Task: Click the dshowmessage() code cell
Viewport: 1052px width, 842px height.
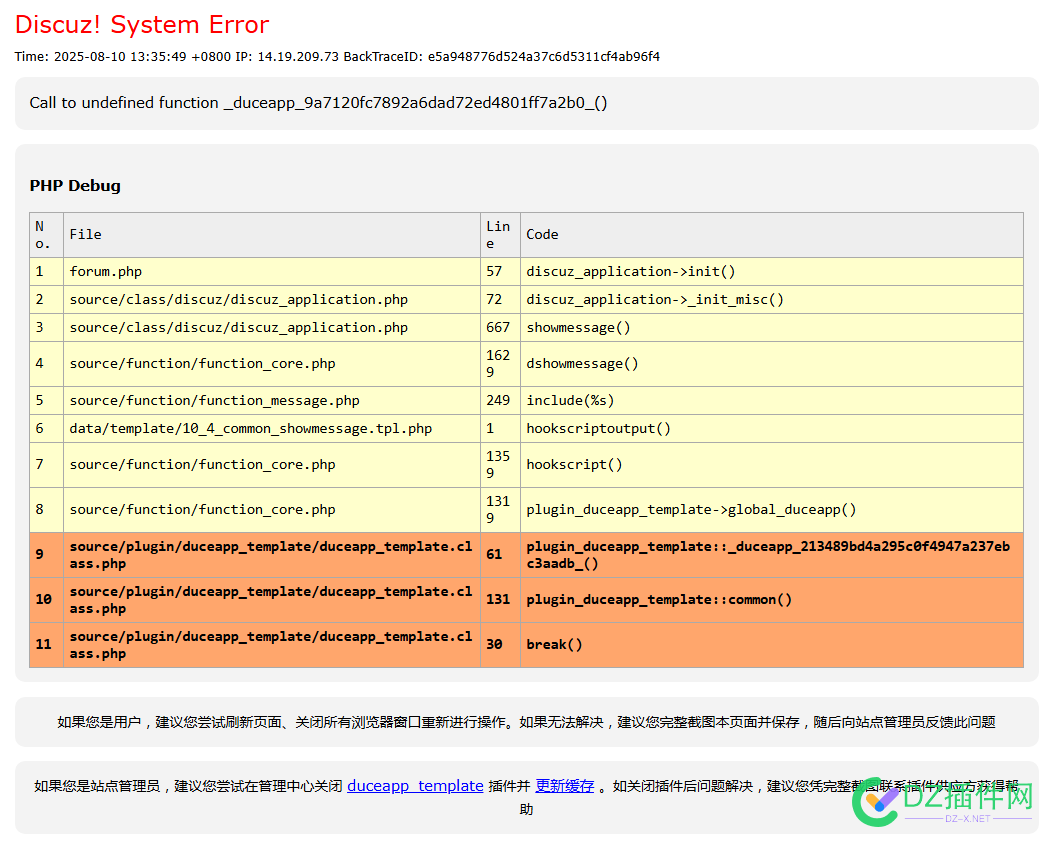Action: pyautogui.click(x=772, y=364)
